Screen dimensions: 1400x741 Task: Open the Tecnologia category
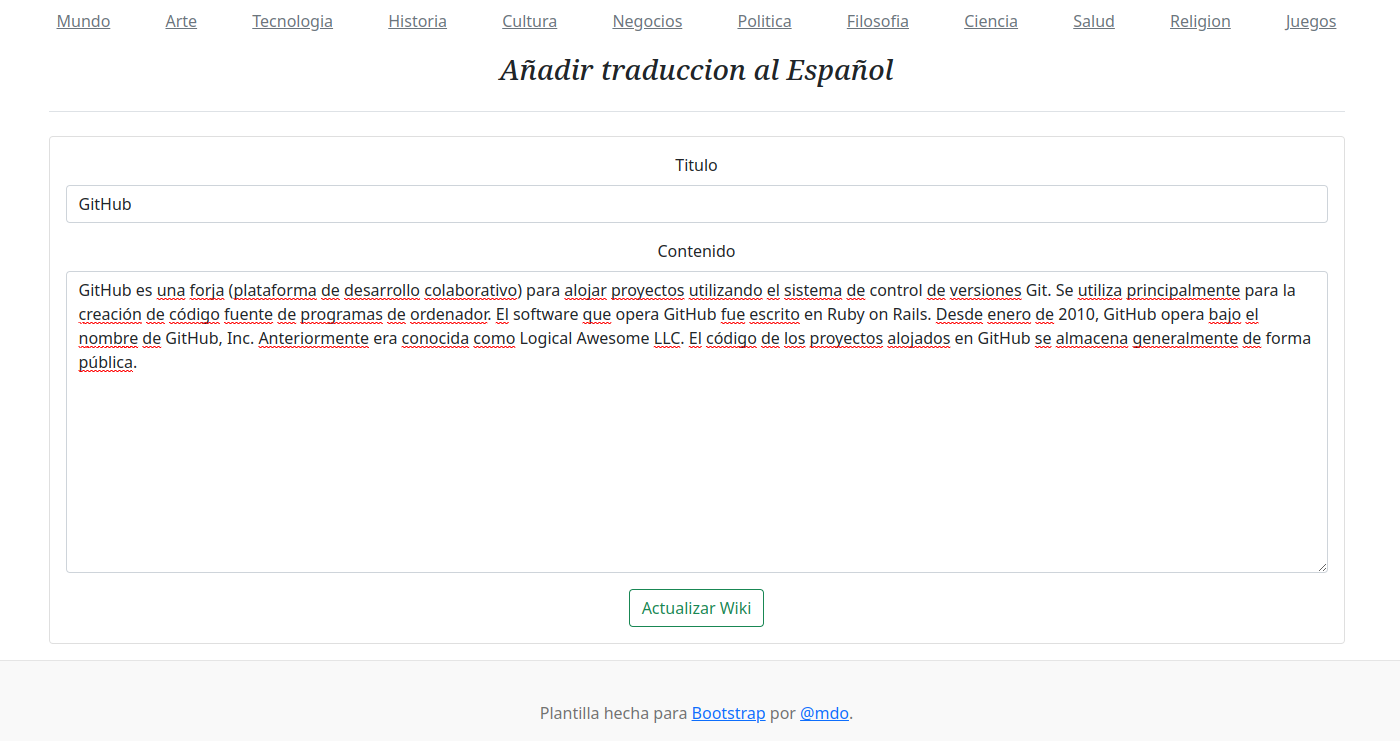click(x=292, y=21)
